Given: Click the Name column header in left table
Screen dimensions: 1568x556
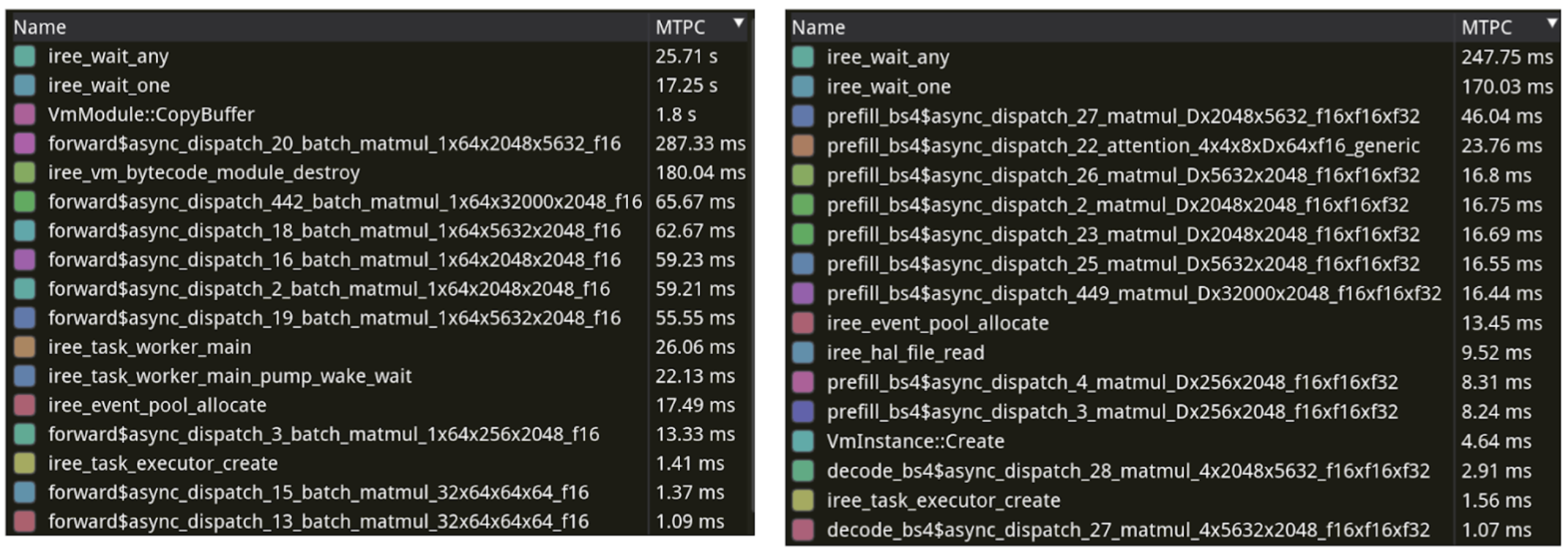Looking at the screenshot, I should 40,27.
